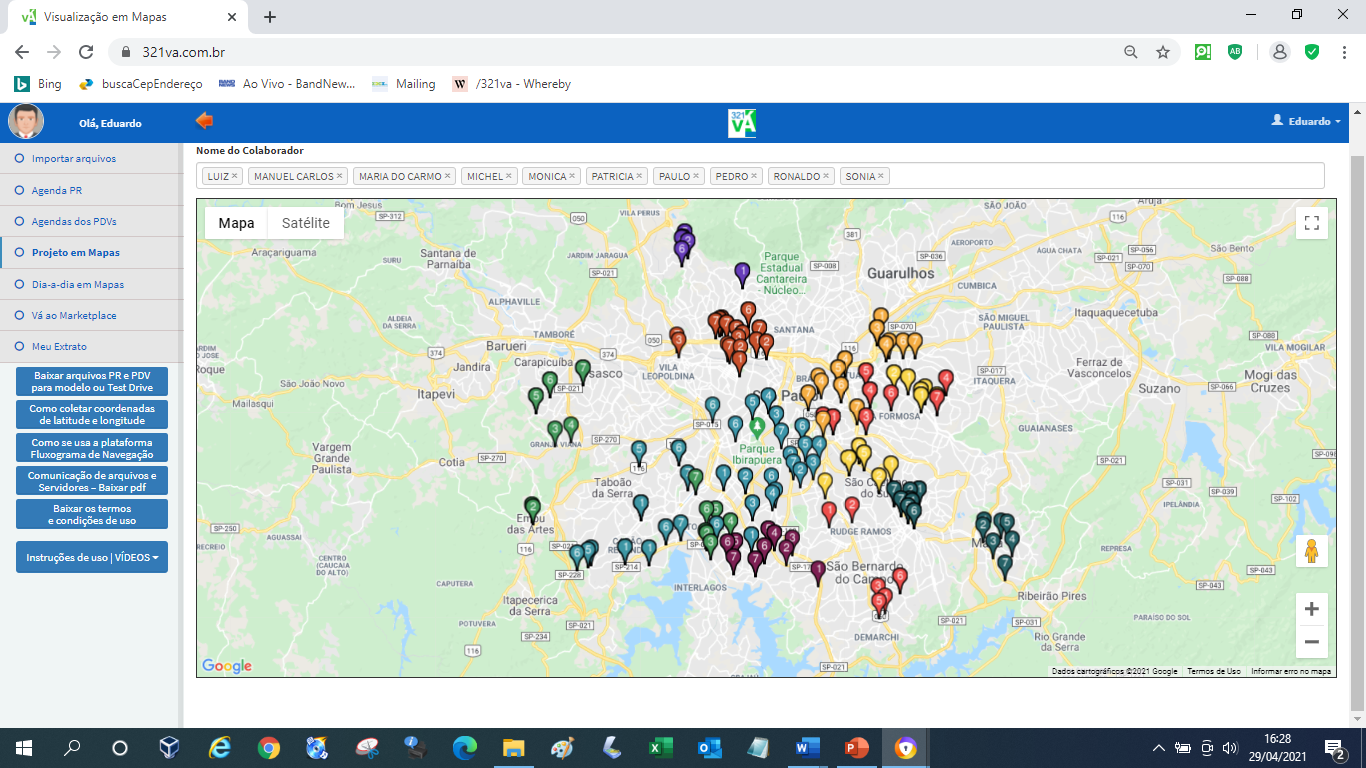Remove LUIZ from collaborator filter
Screen dimensions: 1366x768
(235, 176)
